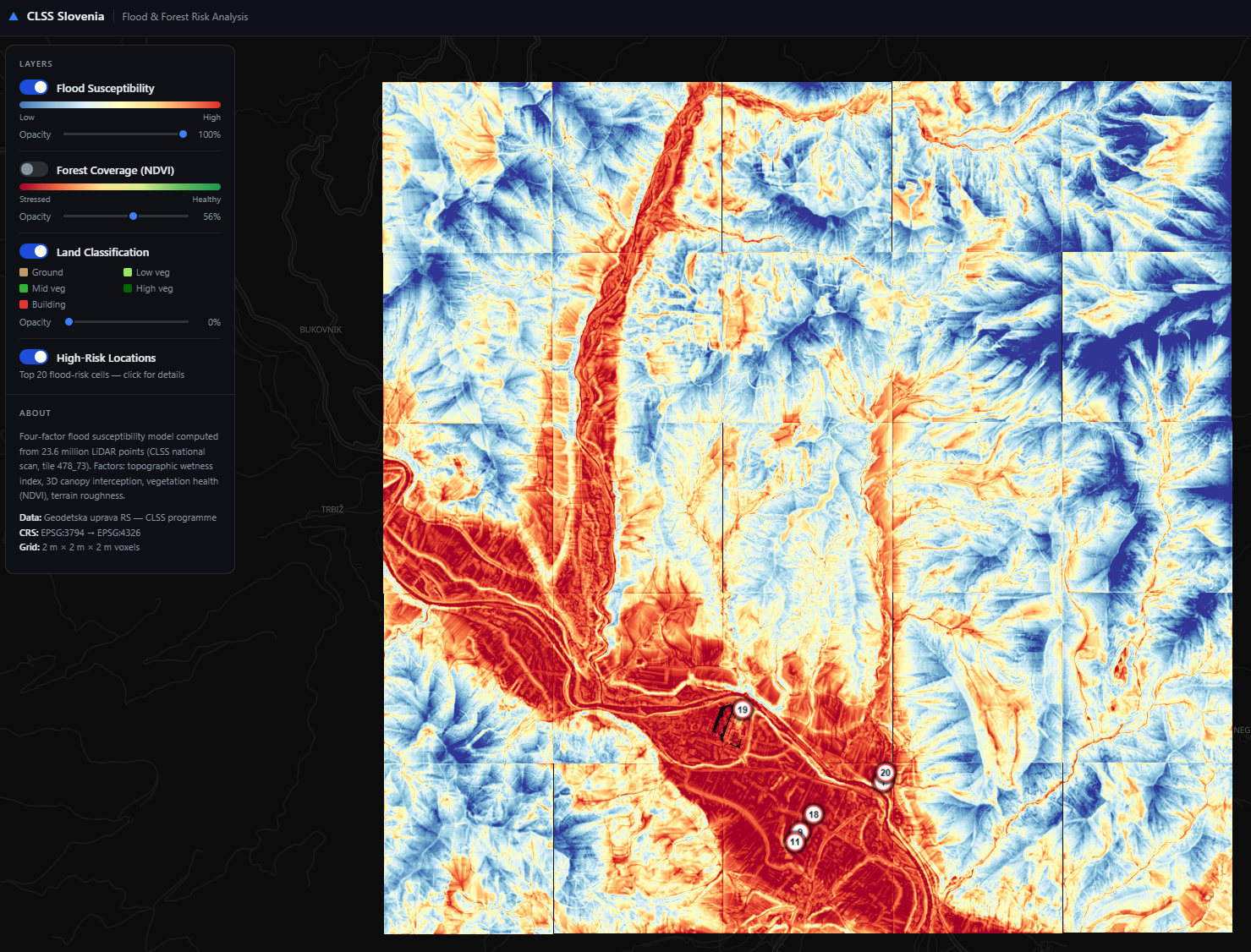The image size is (1251, 952).
Task: Click the 'Building' legend label text
Action: [48, 304]
